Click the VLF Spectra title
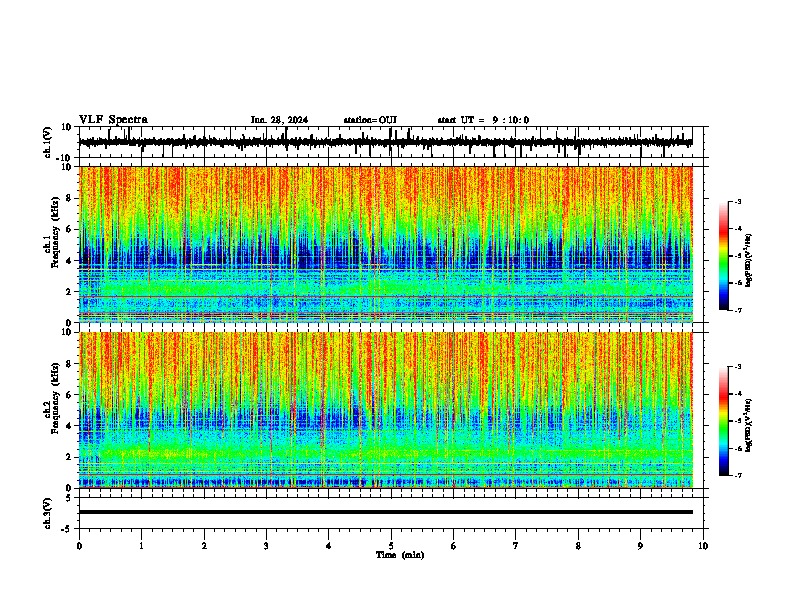The image size is (792, 612). 113,120
